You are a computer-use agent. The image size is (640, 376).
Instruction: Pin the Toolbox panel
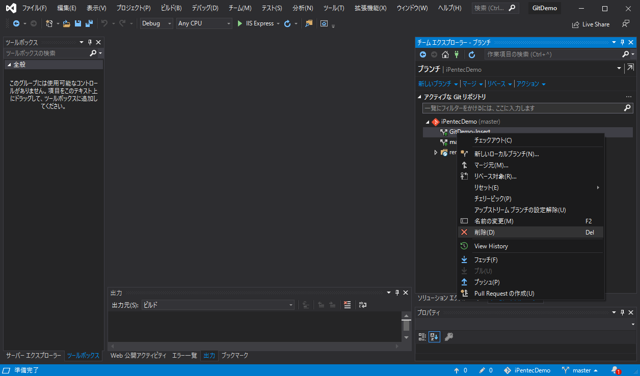90,42
